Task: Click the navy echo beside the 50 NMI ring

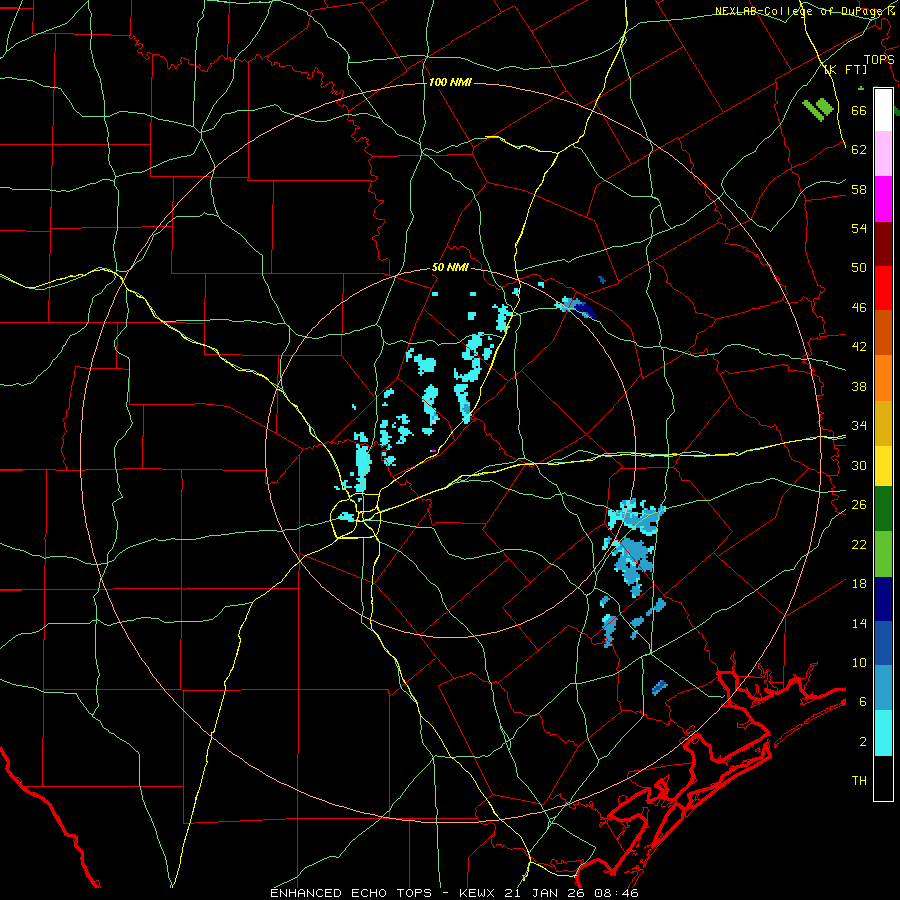Action: pos(587,311)
